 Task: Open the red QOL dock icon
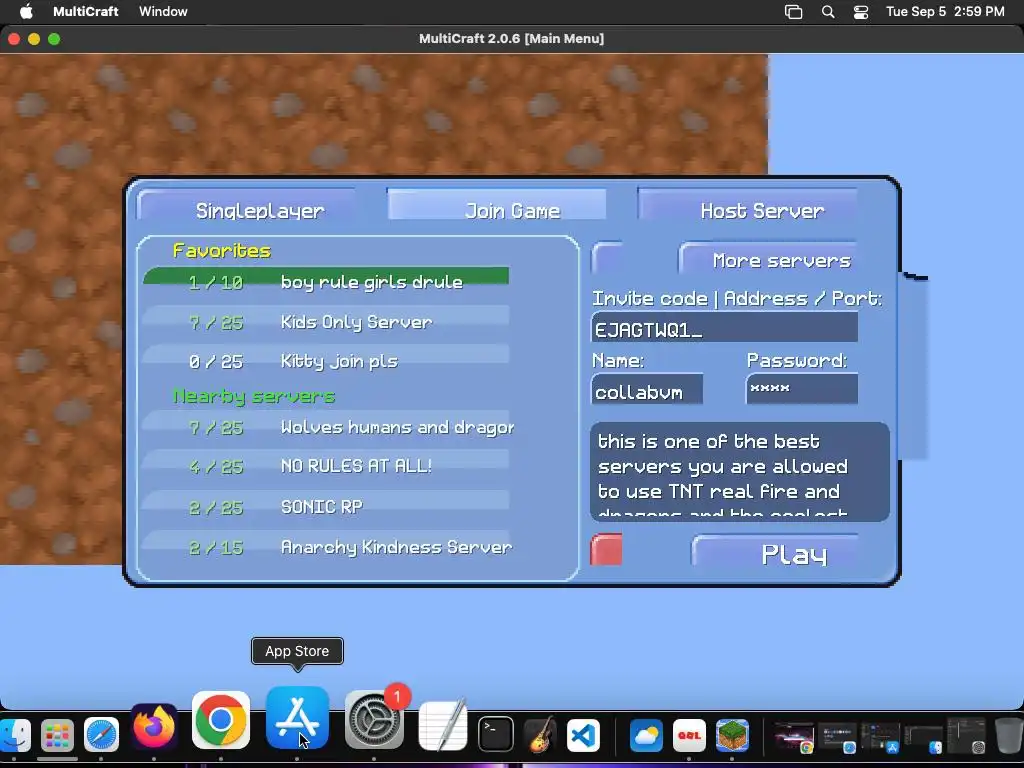click(x=689, y=735)
